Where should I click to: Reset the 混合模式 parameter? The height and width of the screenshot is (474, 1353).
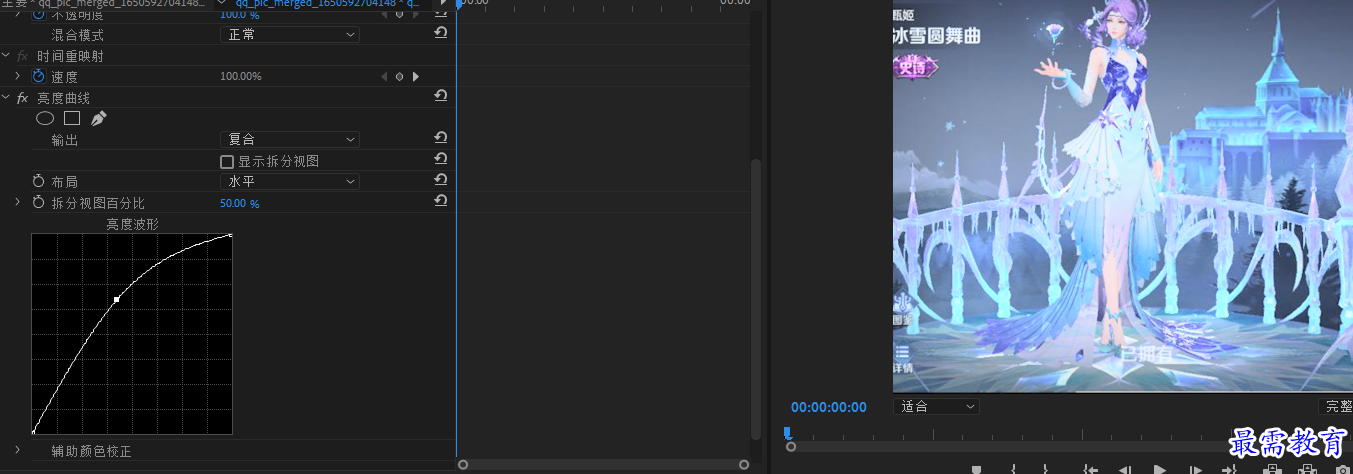440,34
